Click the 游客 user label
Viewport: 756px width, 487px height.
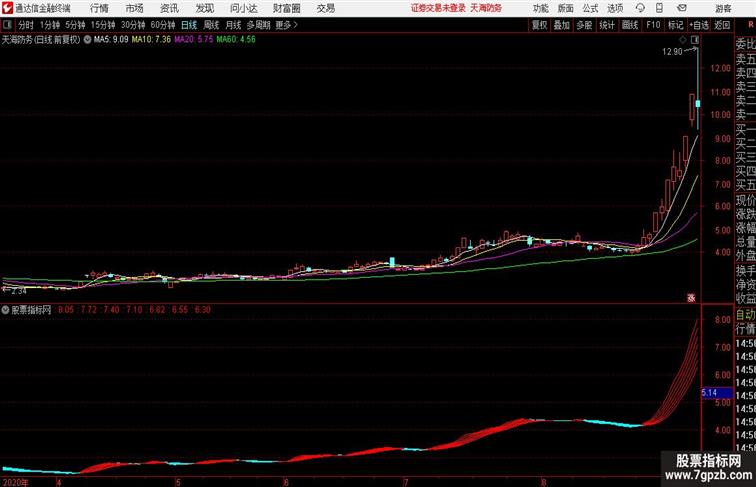coord(723,8)
